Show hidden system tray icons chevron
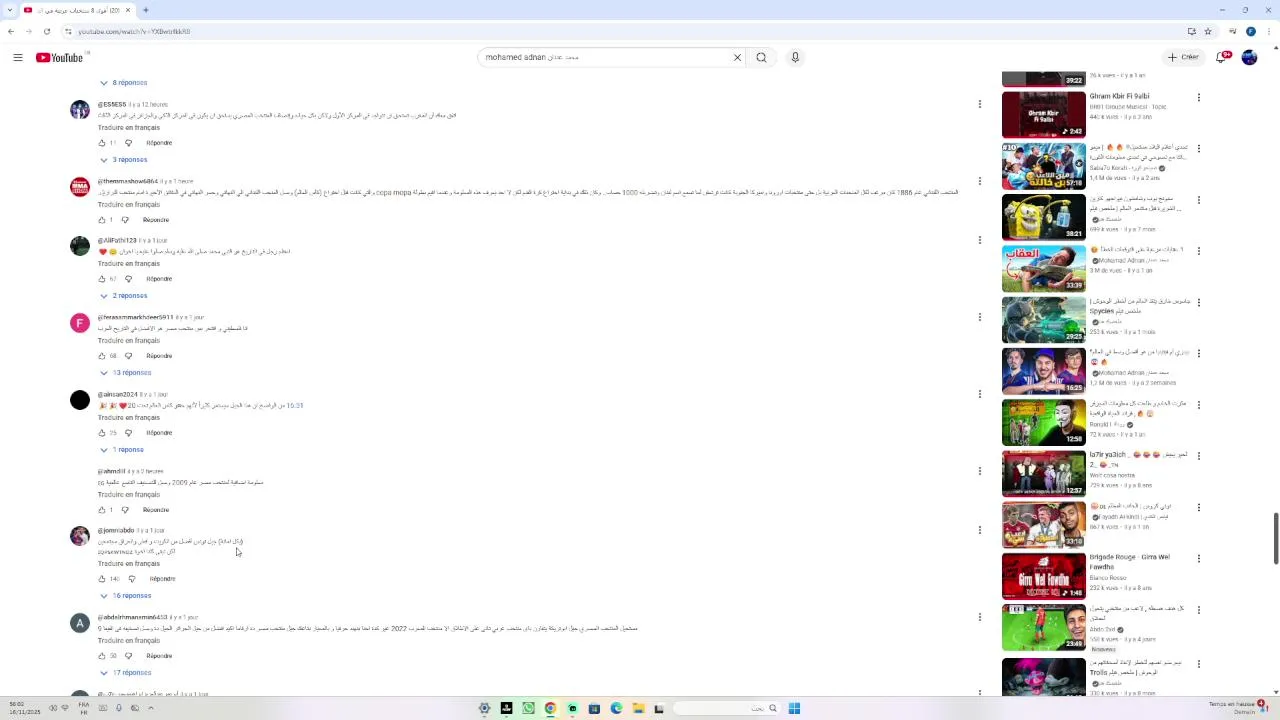This screenshot has height=720, width=1280. tap(151, 708)
